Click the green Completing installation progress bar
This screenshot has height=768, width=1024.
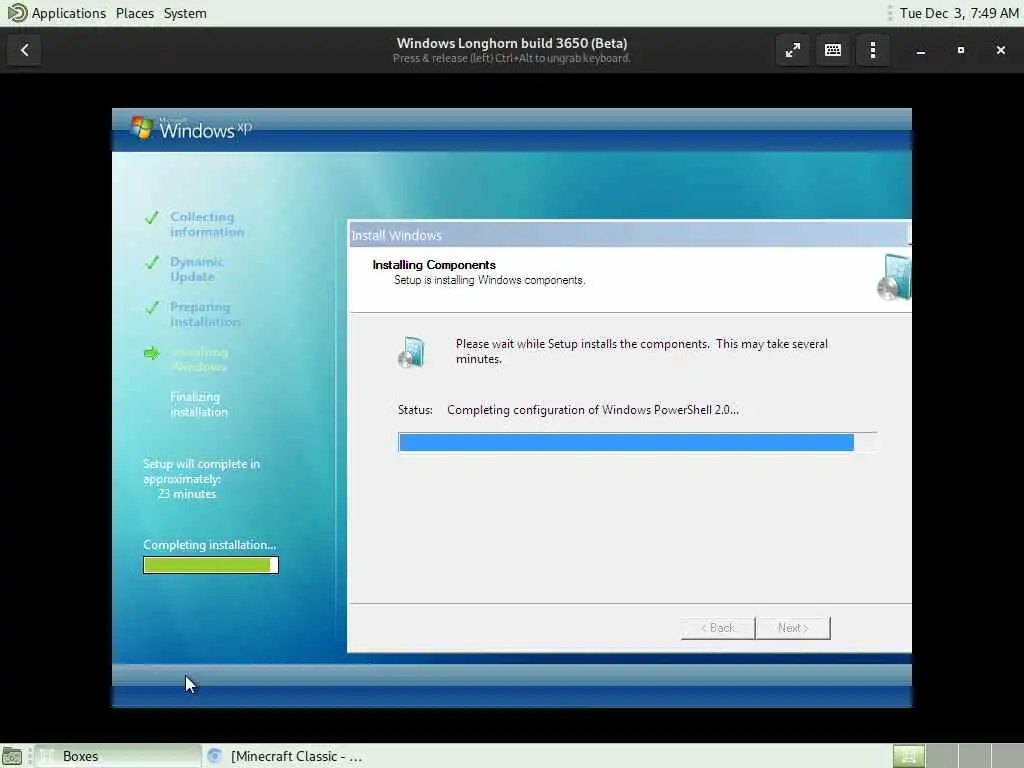[x=211, y=565]
